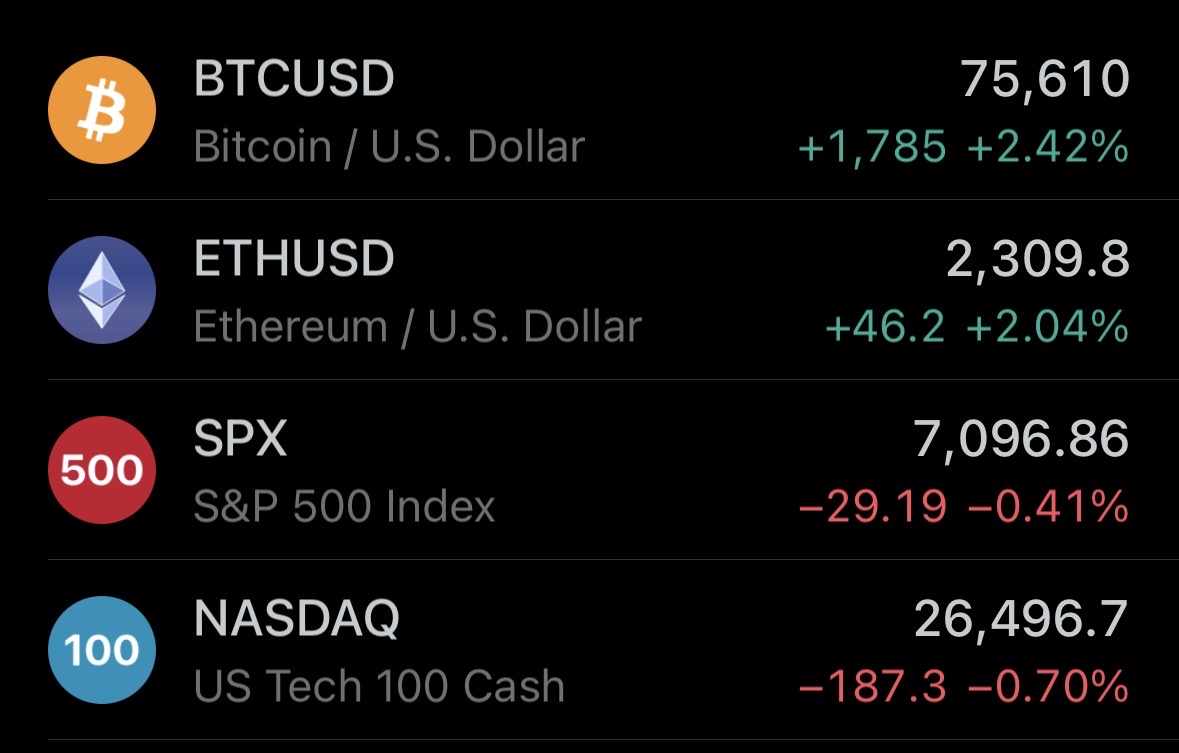The height and width of the screenshot is (753, 1179).
Task: Select the NASDAQ ticker label
Action: 296,619
